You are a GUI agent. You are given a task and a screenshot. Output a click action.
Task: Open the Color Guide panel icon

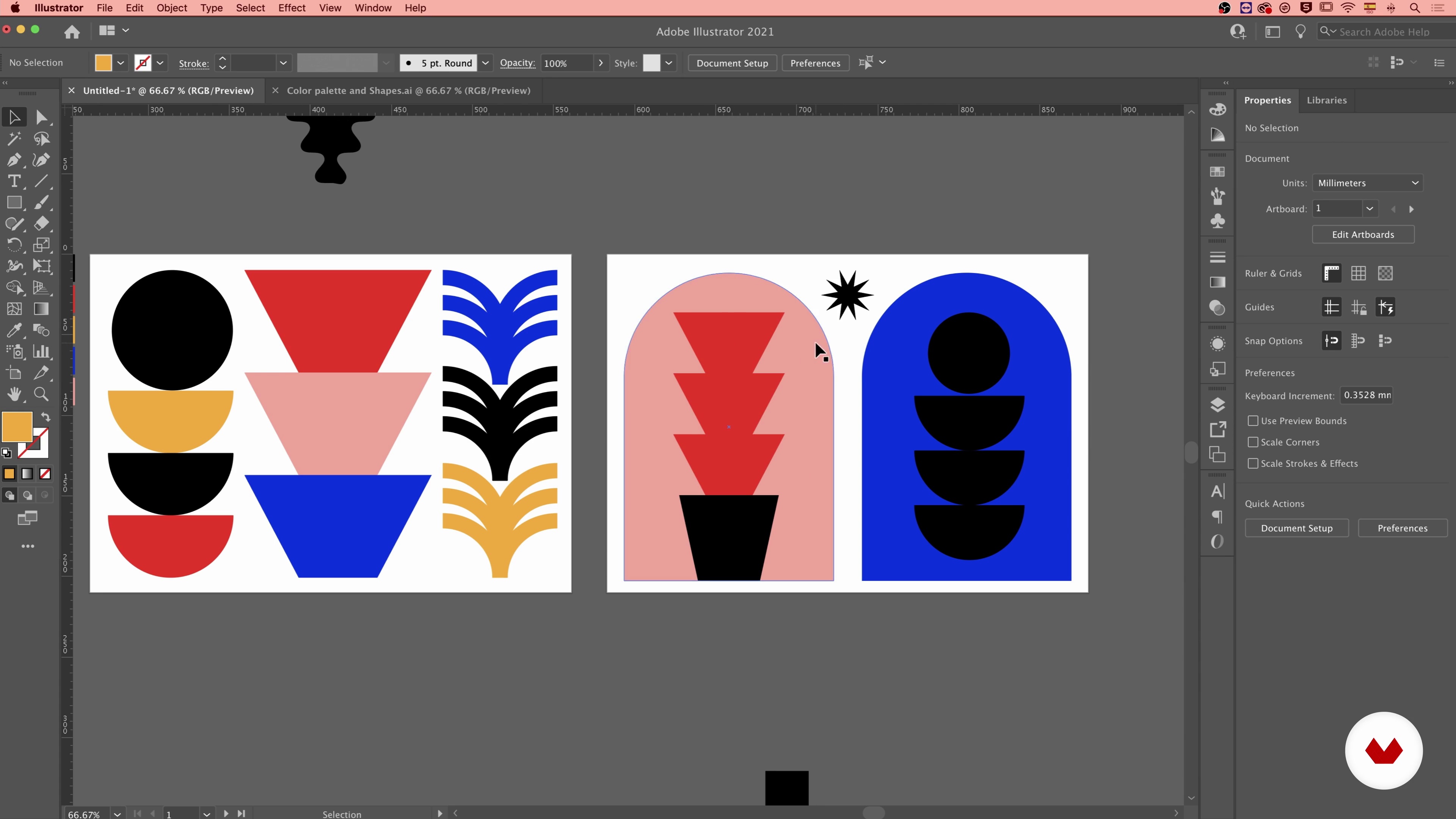tap(1218, 135)
